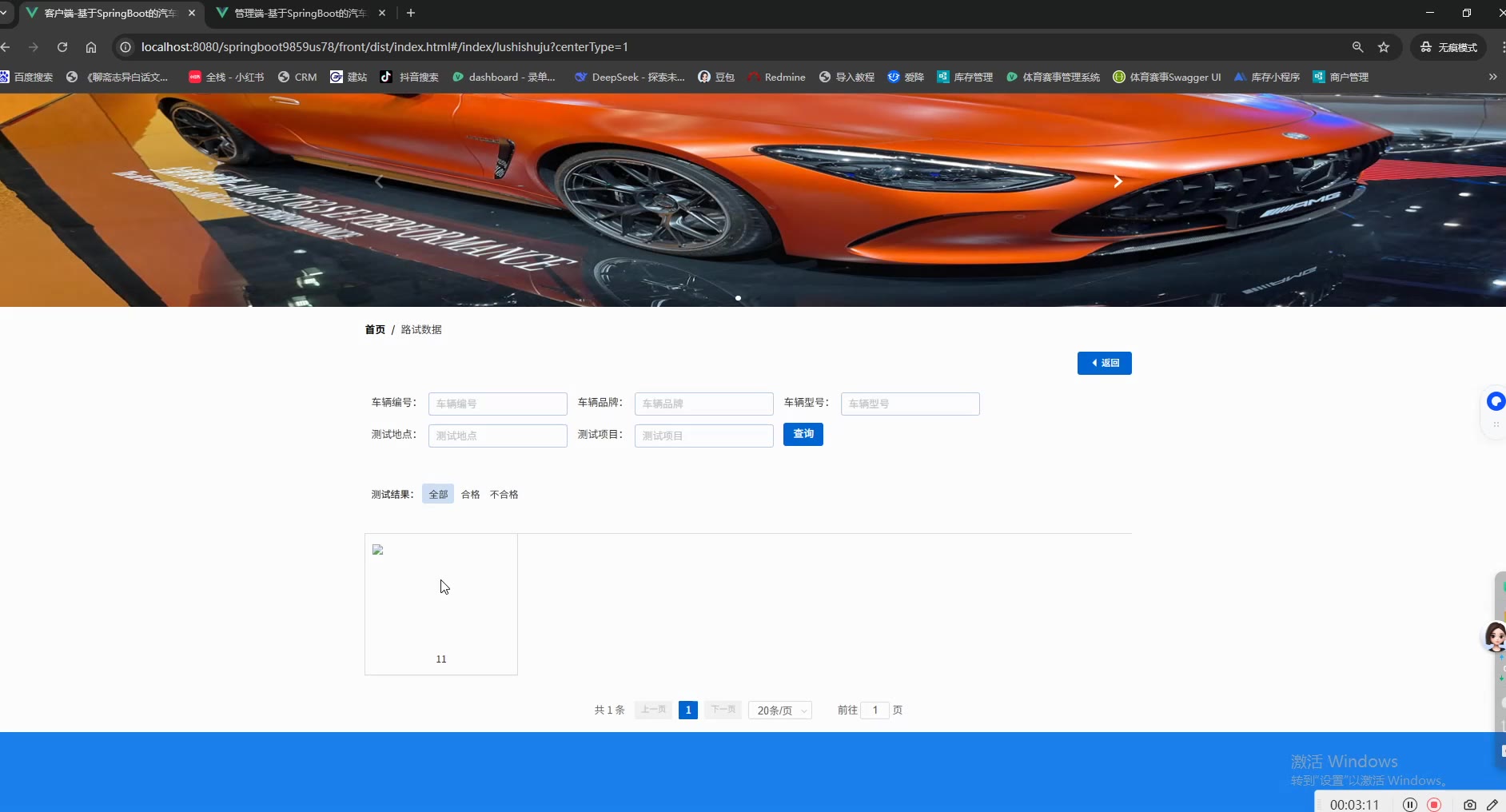Select the 合格 test result filter
This screenshot has width=1506, height=812.
click(x=470, y=494)
